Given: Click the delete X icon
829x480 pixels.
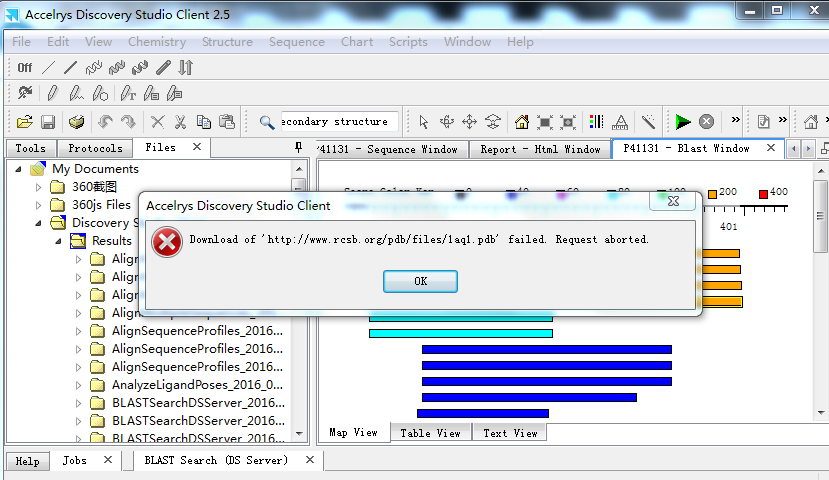Looking at the screenshot, I should (x=157, y=122).
